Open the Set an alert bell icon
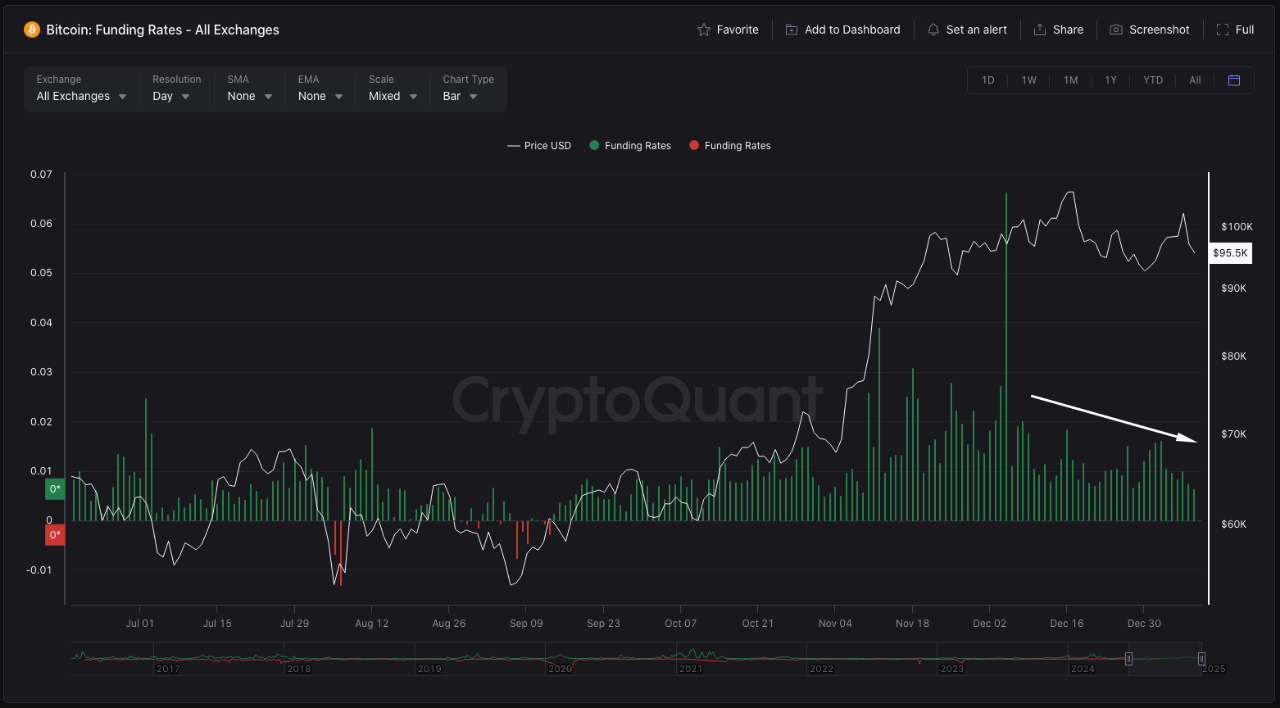This screenshot has width=1280, height=708. click(x=932, y=29)
